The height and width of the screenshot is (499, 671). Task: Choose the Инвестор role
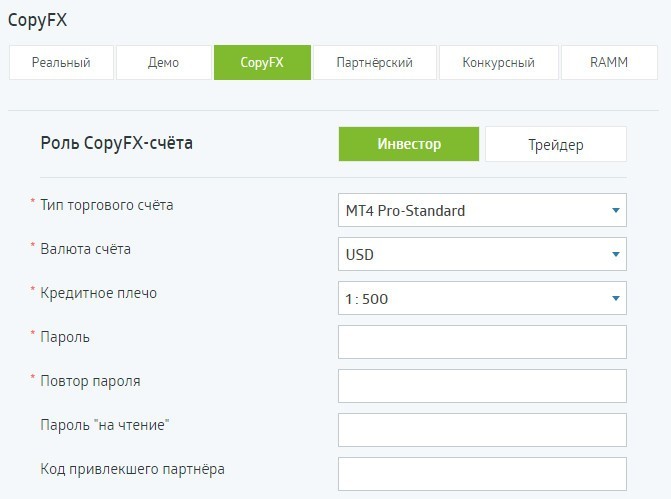(408, 144)
